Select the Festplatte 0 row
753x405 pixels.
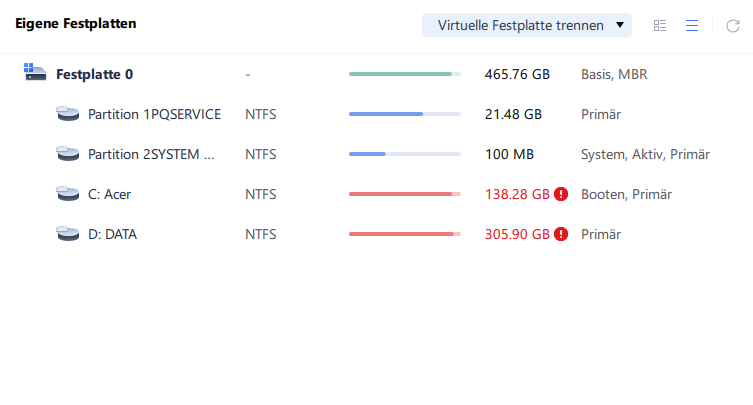[x=94, y=74]
